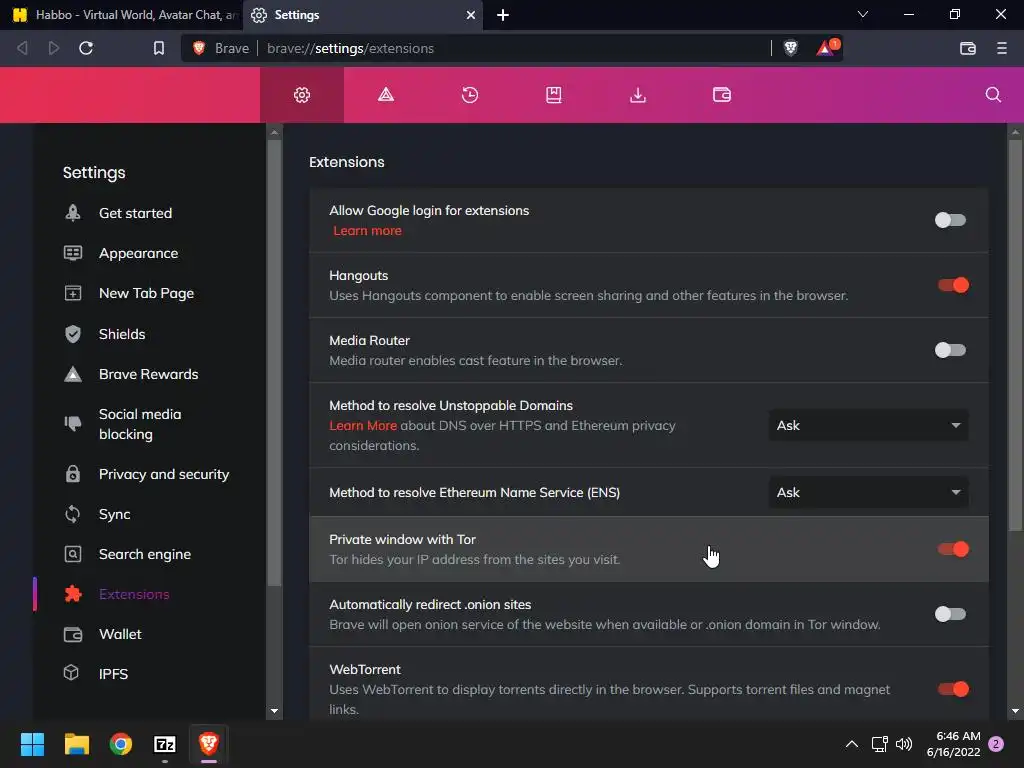Image resolution: width=1024 pixels, height=768 pixels.
Task: Click main page scrollbar up arrow
Action: coord(1015,132)
